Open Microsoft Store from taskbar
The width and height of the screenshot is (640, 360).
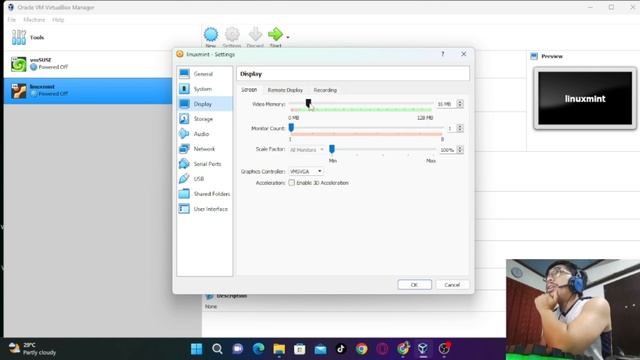300,349
